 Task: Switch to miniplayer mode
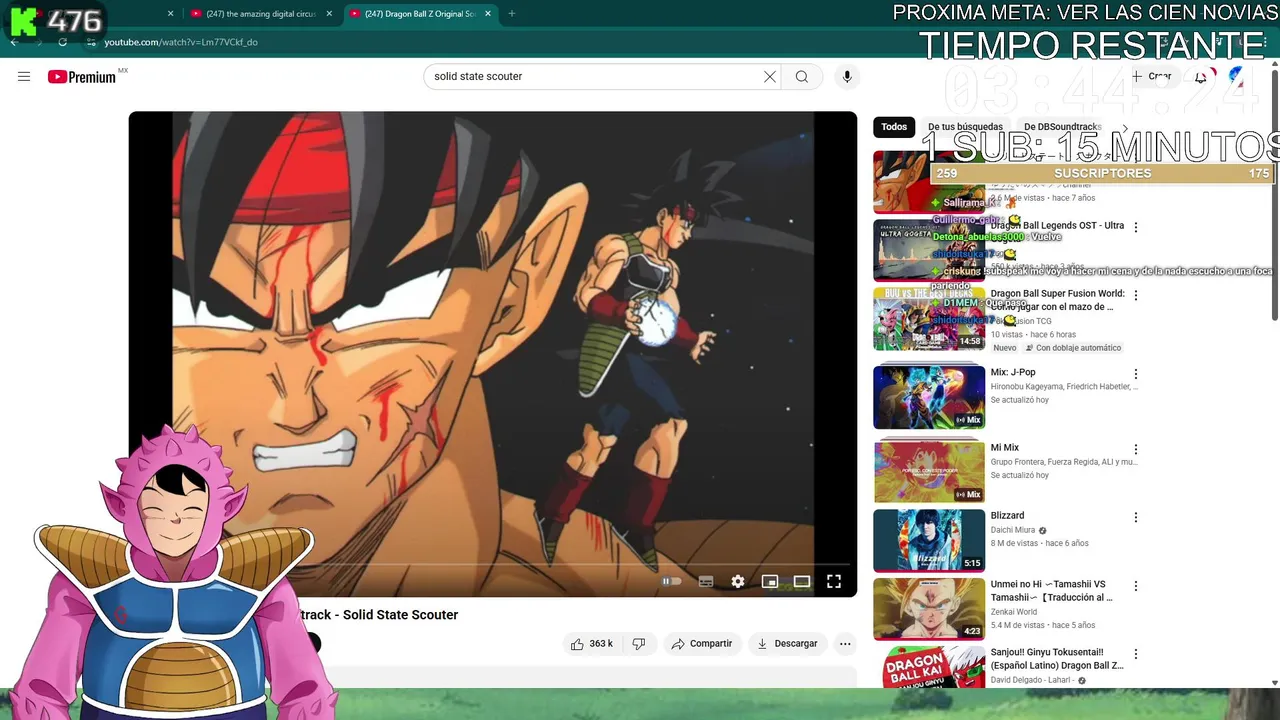[x=770, y=581]
